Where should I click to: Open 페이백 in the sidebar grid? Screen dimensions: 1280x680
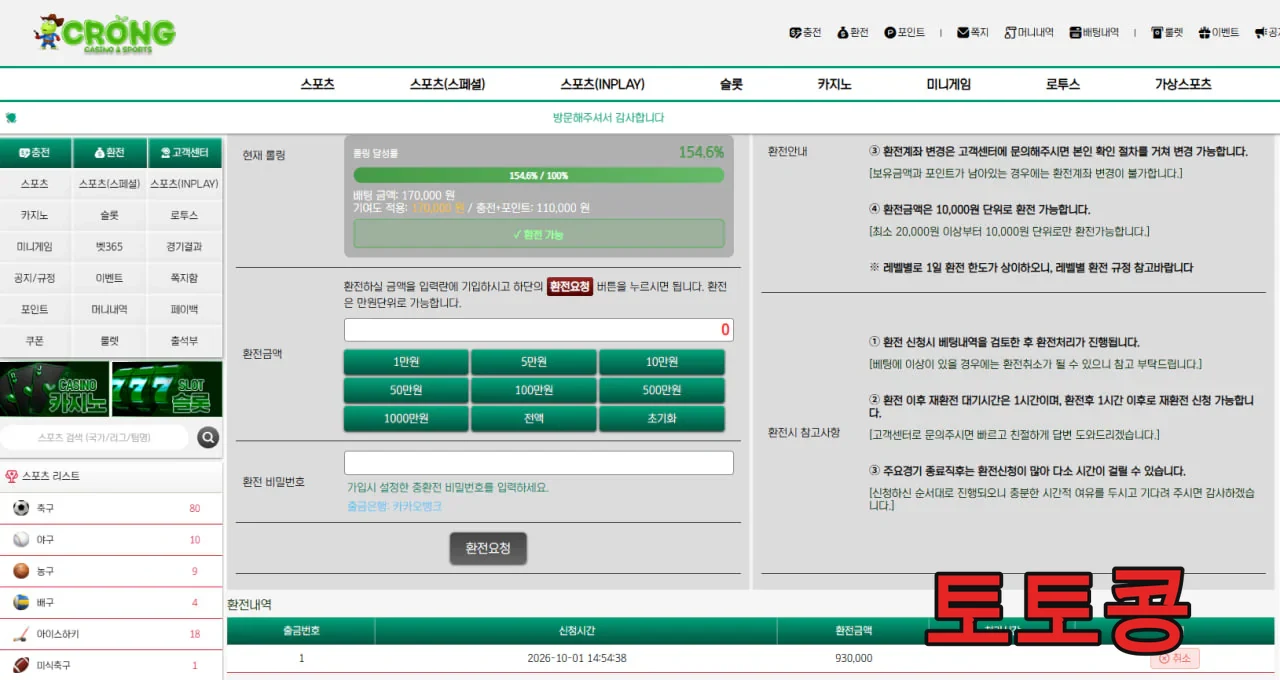(x=184, y=309)
